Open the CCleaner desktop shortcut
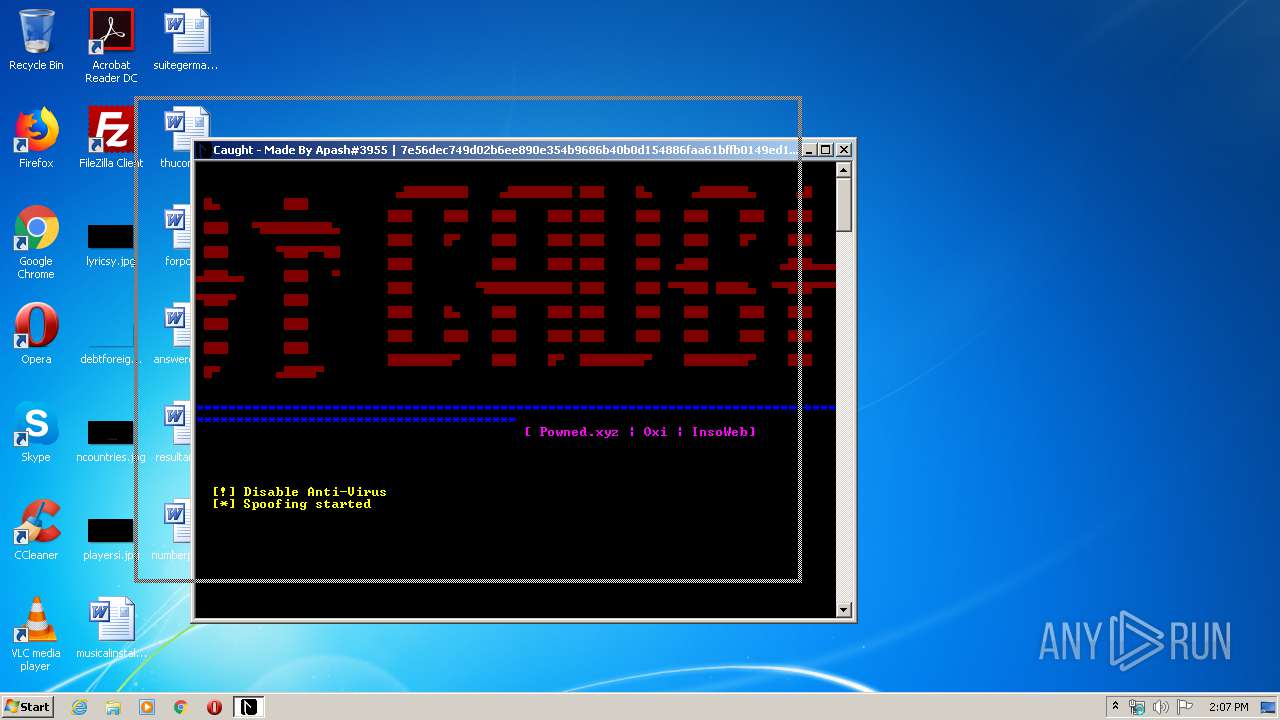 (36, 529)
